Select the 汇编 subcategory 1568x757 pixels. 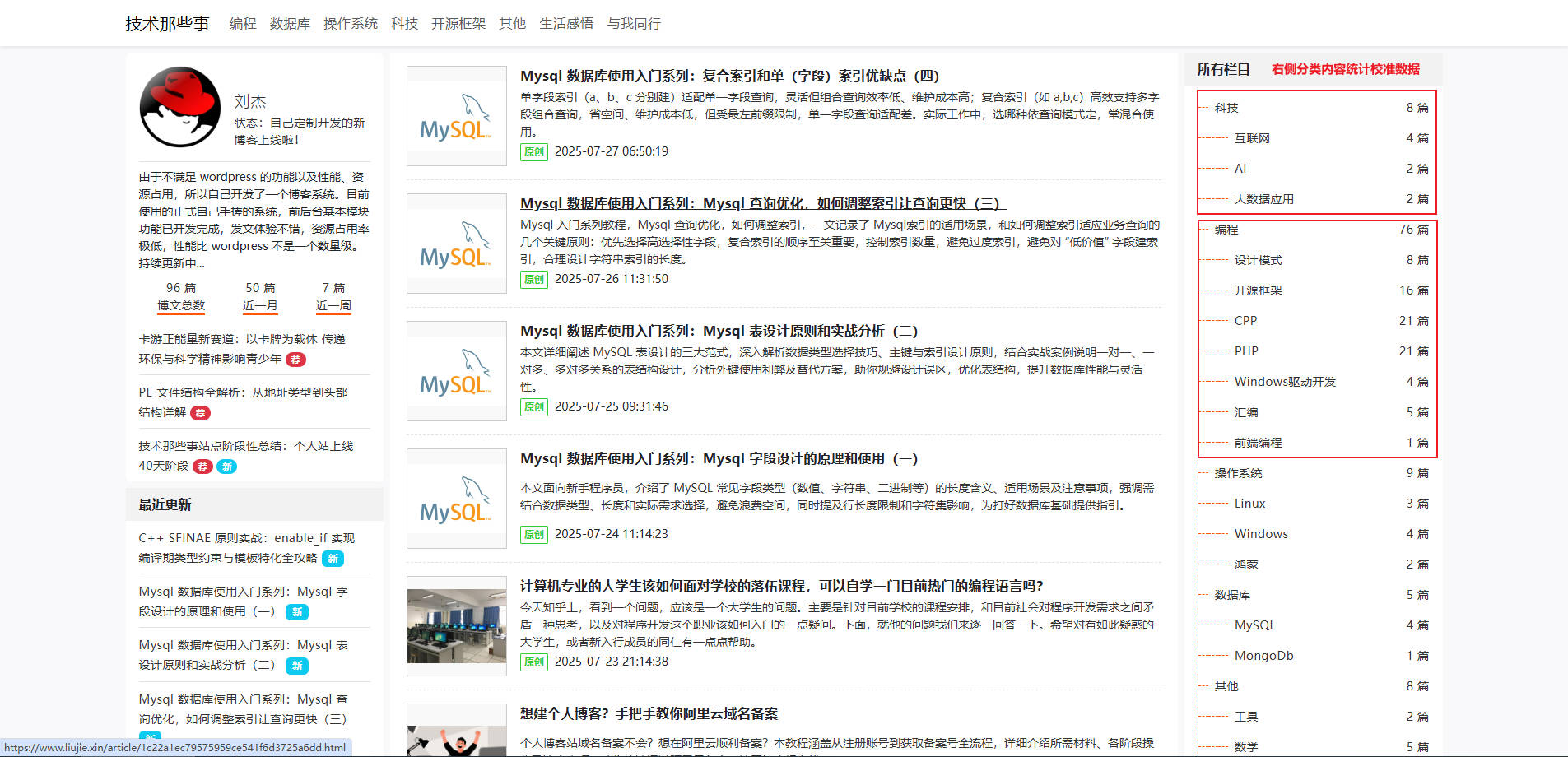(1246, 412)
